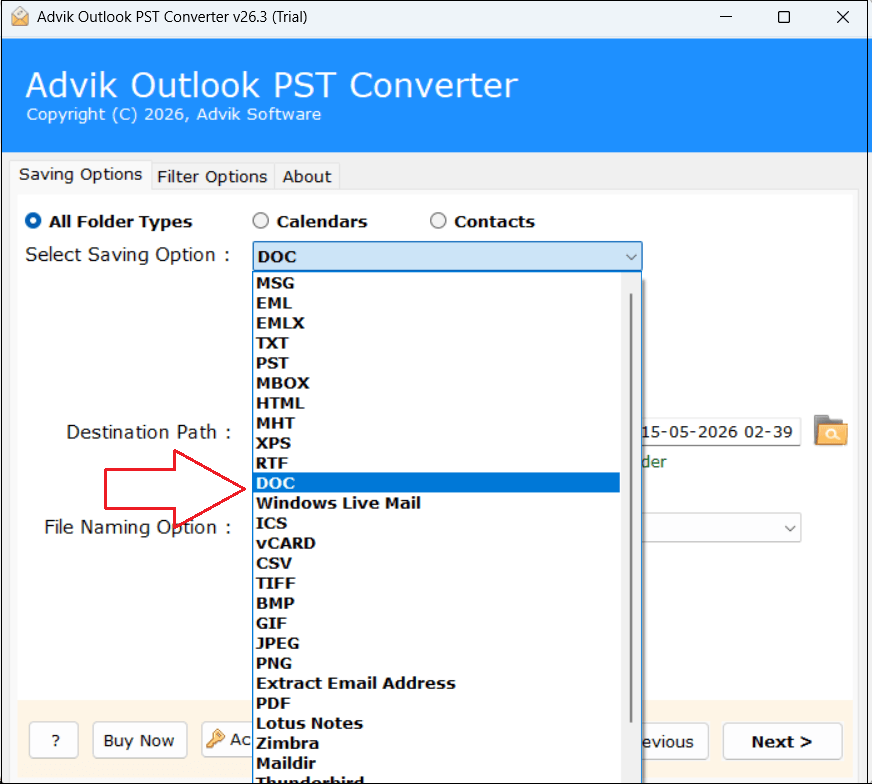
Task: Choose Windows Live Mail option
Action: pyautogui.click(x=437, y=503)
